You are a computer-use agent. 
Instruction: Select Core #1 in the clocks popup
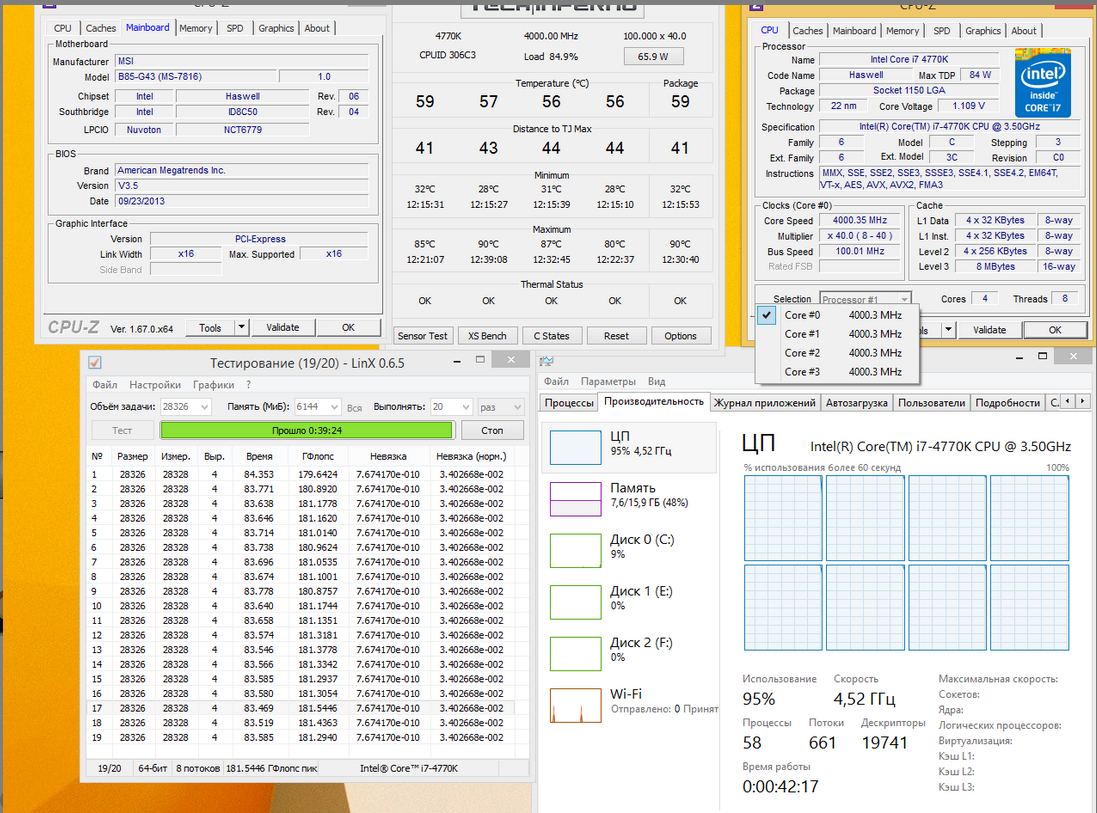click(x=837, y=334)
